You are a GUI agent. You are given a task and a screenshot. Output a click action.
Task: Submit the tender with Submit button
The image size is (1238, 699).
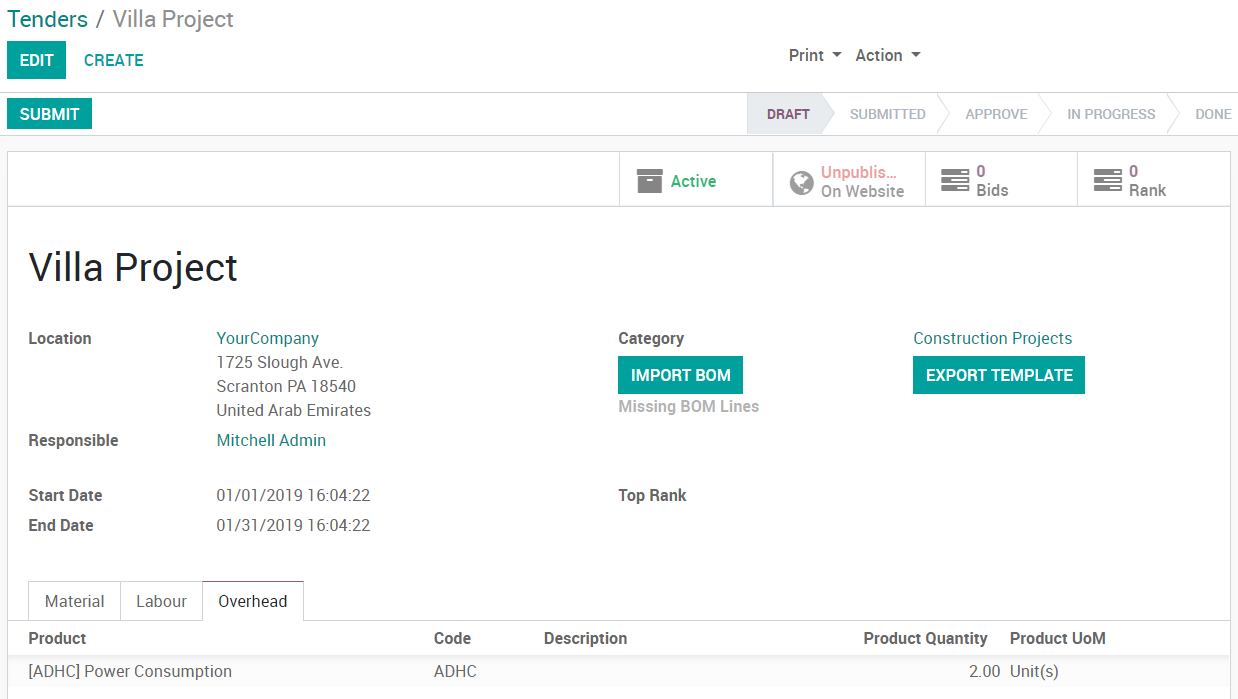tap(49, 114)
